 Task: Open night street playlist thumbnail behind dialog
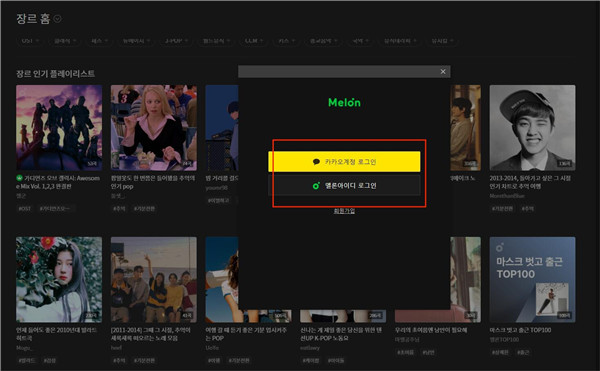pos(222,128)
